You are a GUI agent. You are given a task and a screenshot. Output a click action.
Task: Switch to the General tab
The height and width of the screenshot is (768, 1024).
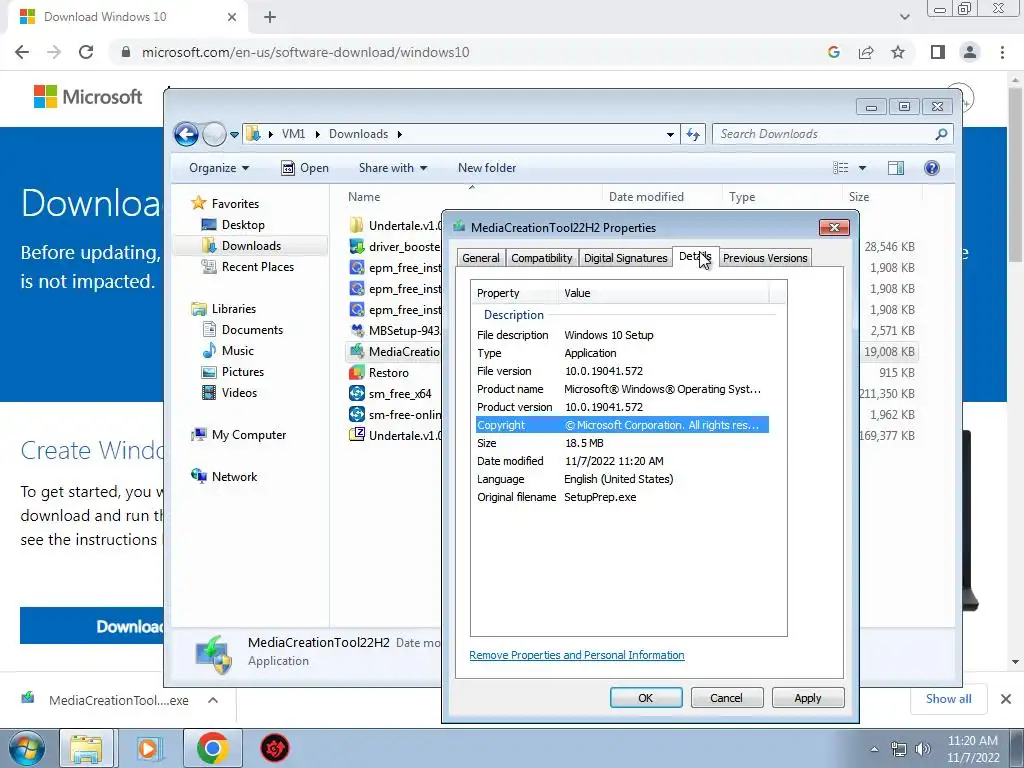(481, 258)
